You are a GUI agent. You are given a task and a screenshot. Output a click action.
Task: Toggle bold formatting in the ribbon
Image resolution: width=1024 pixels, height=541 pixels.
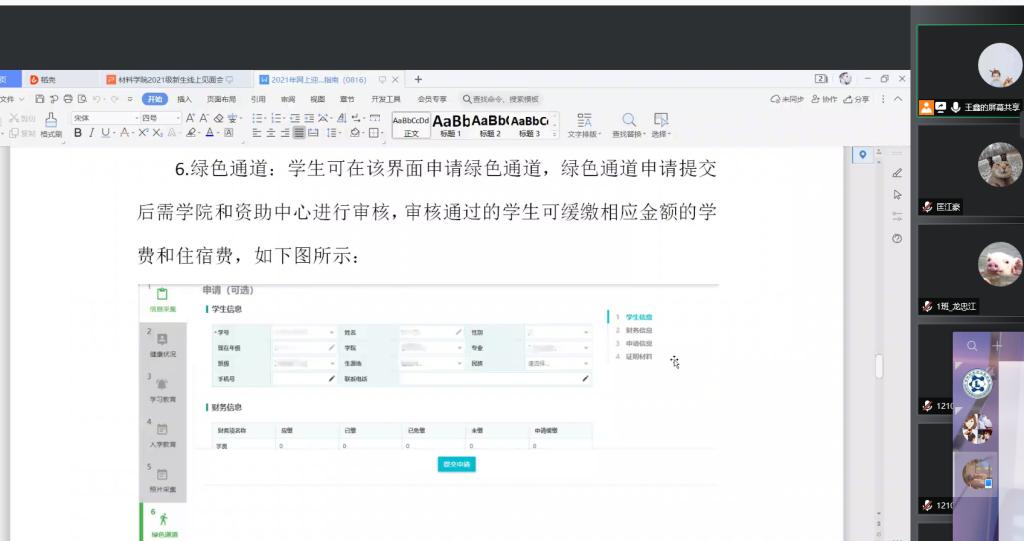78,133
